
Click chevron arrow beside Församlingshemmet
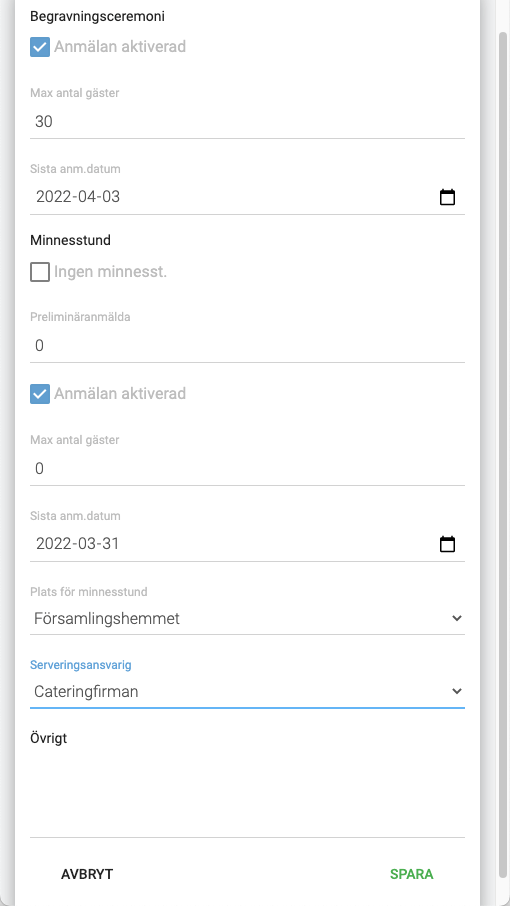456,618
